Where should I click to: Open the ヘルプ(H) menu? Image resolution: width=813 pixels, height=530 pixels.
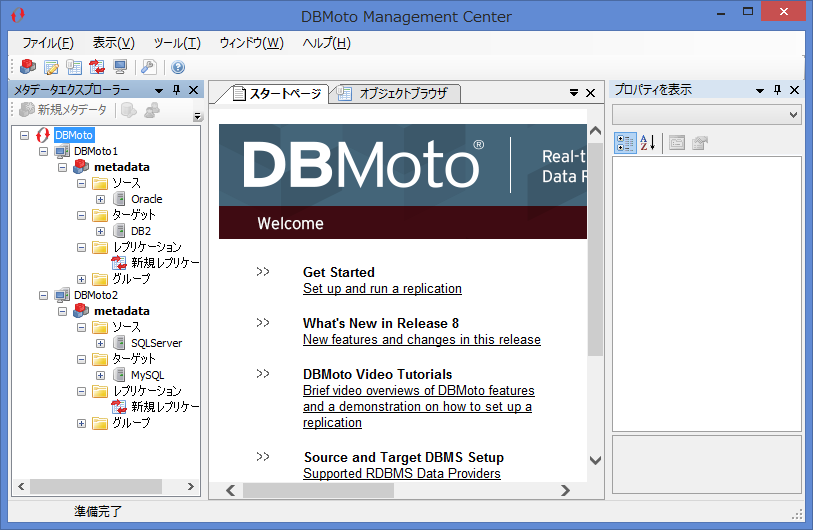coord(327,43)
